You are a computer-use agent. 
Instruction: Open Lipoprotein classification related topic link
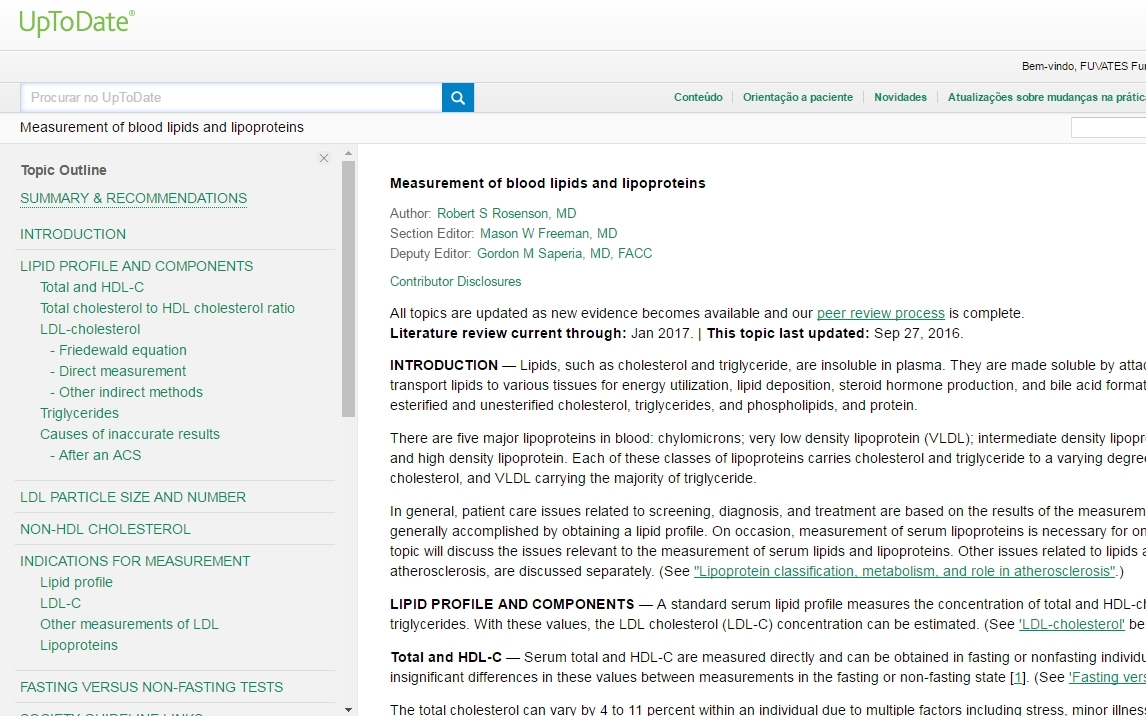(x=904, y=571)
